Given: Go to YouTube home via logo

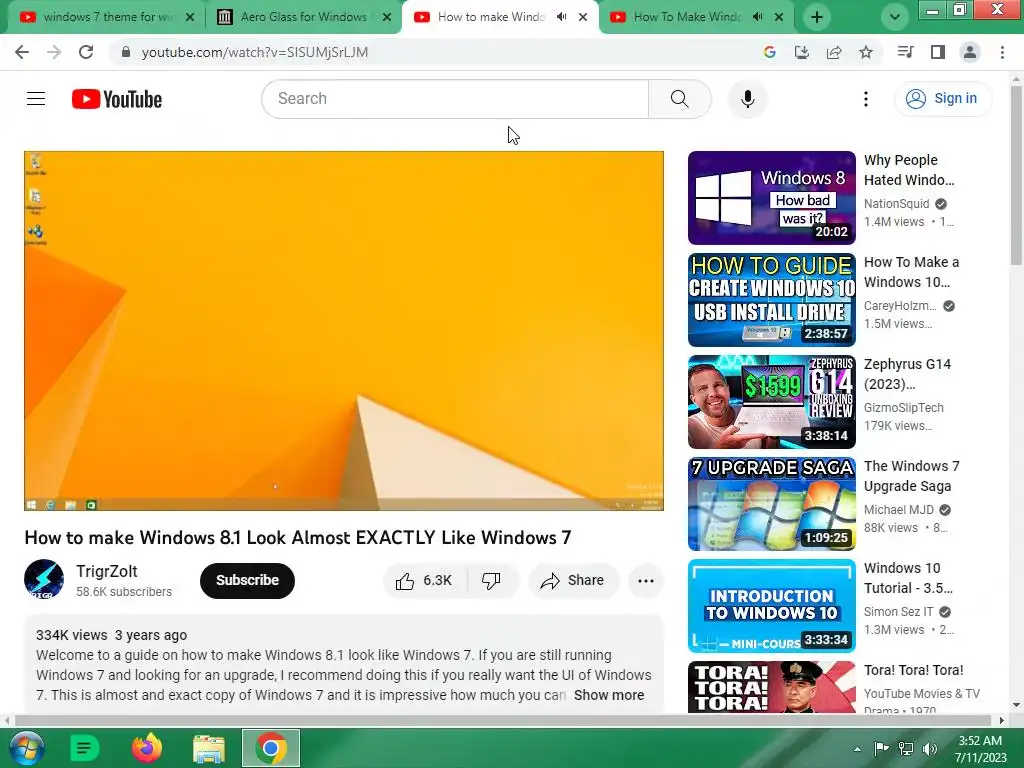Looking at the screenshot, I should point(117,99).
